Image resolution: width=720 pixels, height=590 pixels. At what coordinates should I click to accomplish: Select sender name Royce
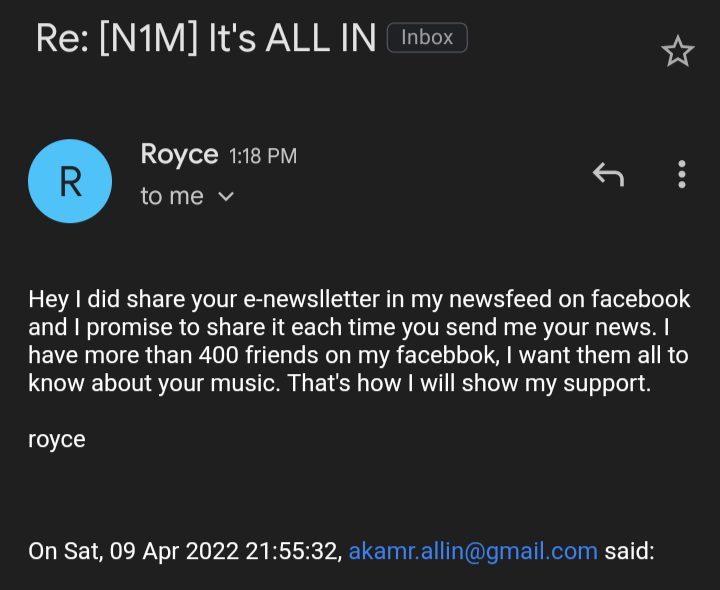coord(179,154)
